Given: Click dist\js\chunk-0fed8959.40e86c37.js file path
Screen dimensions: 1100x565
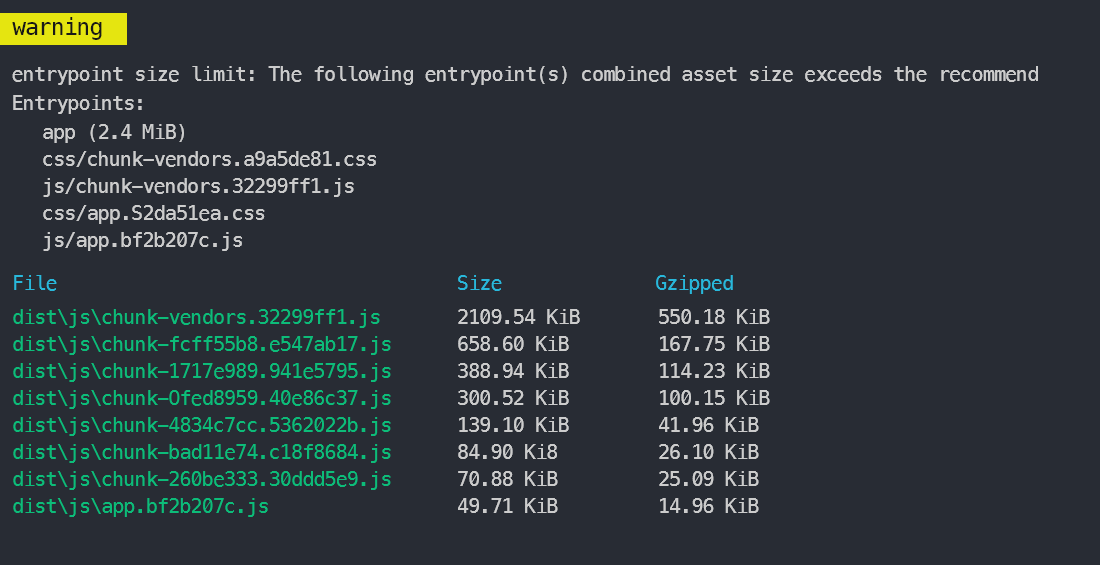Looking at the screenshot, I should [202, 398].
